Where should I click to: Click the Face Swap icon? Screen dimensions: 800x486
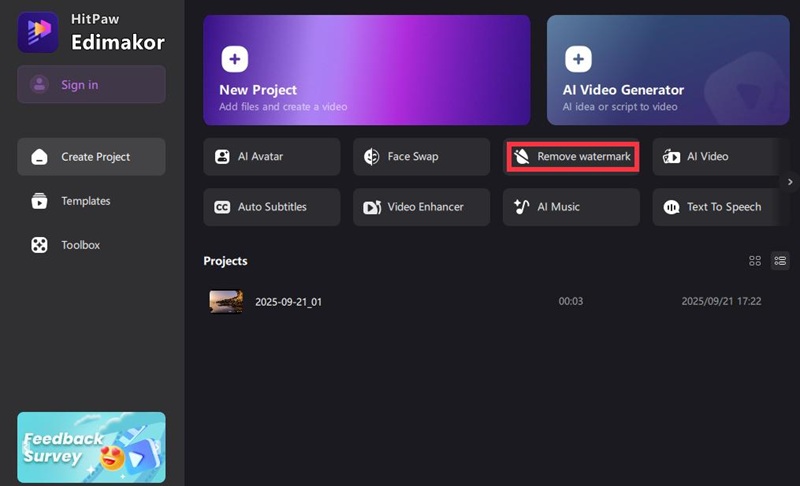(x=371, y=157)
